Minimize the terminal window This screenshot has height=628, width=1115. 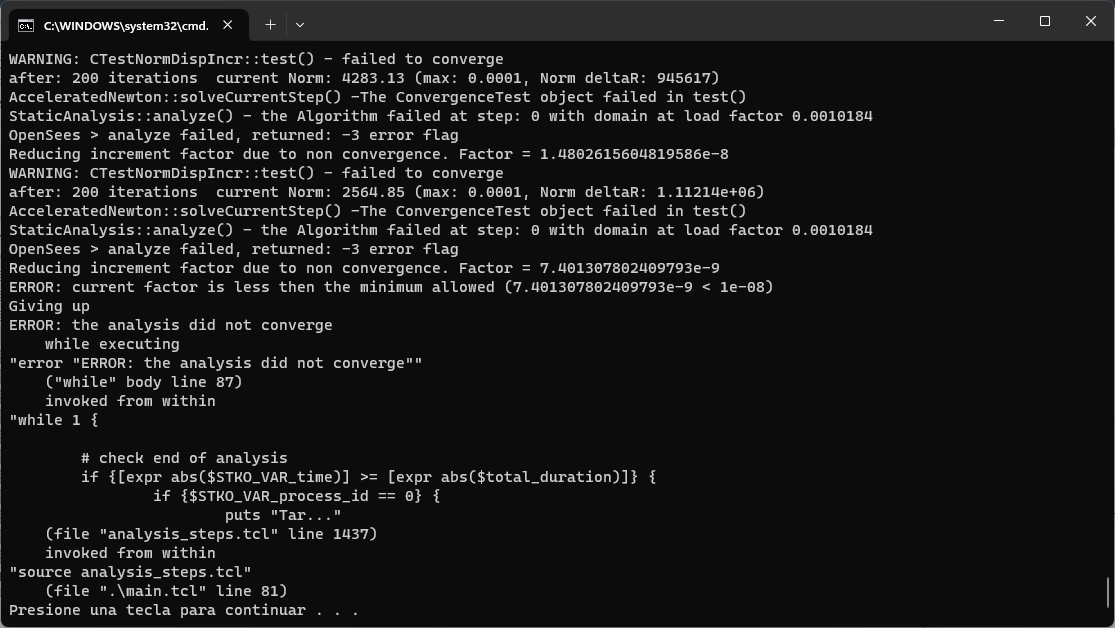click(x=999, y=21)
